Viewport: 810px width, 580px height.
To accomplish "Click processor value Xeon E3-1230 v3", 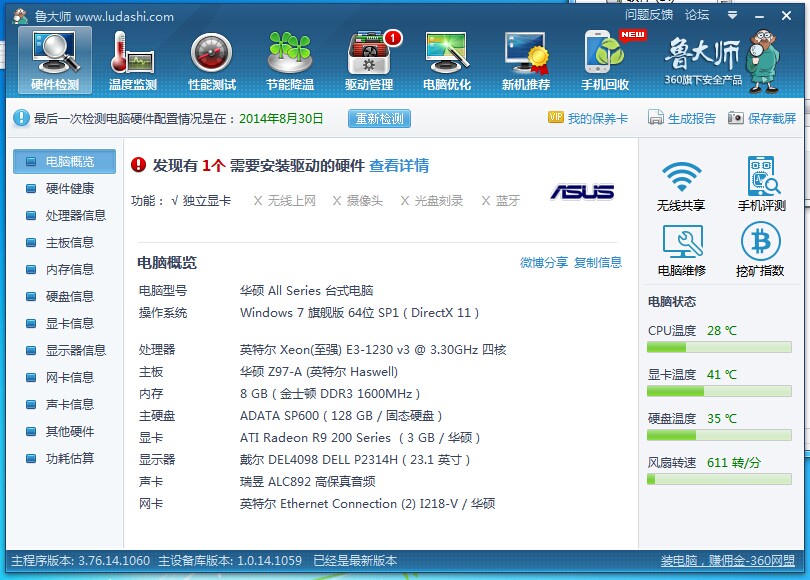I will point(372,350).
